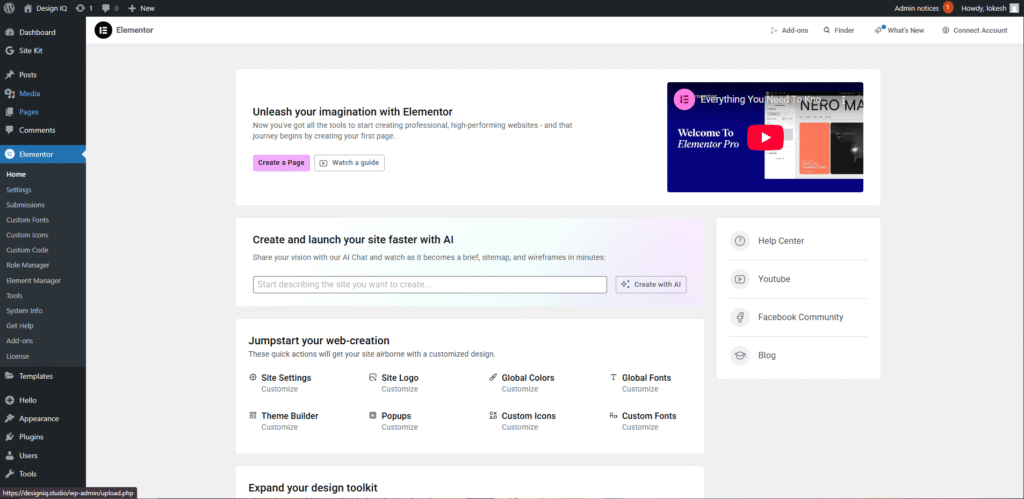Click Connect Account
Image resolution: width=1024 pixels, height=499 pixels.
click(x=974, y=30)
